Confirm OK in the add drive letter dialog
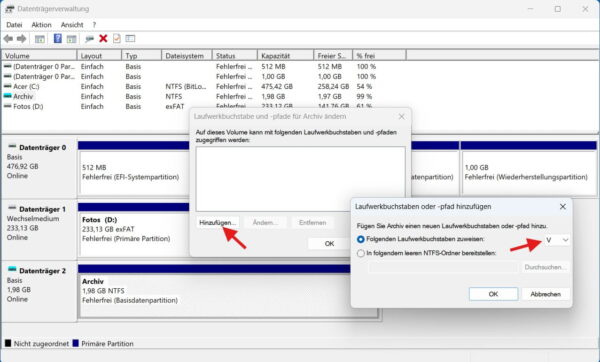The image size is (600, 362). point(493,294)
